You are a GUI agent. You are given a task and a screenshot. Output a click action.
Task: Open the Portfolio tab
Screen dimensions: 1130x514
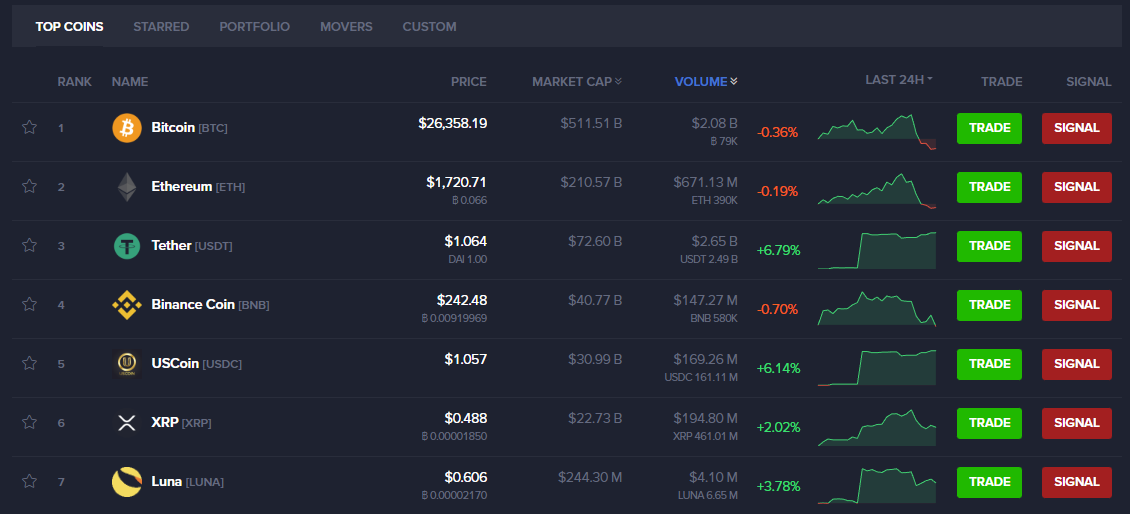coord(254,27)
